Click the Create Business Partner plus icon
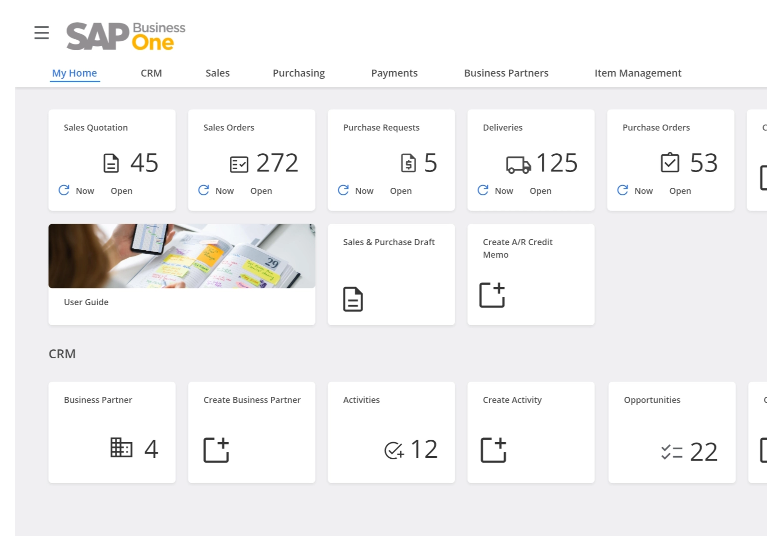This screenshot has width=767, height=551. click(216, 450)
